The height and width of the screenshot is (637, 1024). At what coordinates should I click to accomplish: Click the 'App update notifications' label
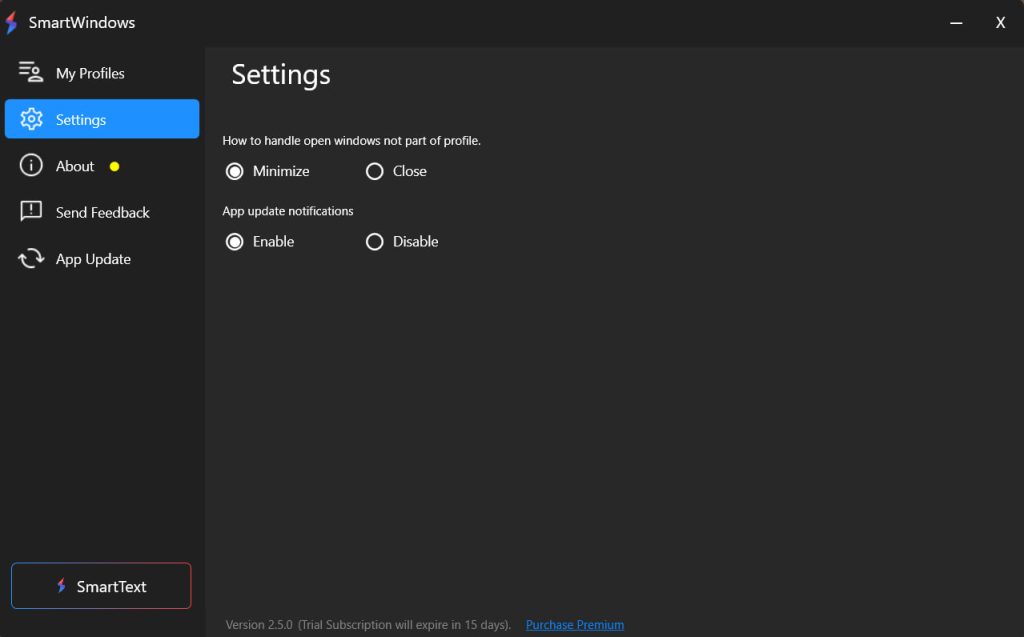pyautogui.click(x=287, y=211)
